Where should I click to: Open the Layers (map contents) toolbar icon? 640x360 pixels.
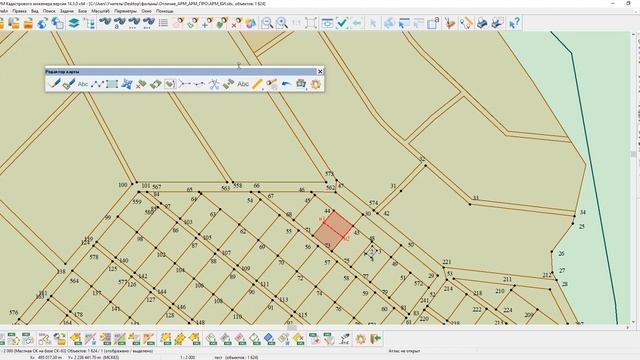pyautogui.click(x=73, y=23)
